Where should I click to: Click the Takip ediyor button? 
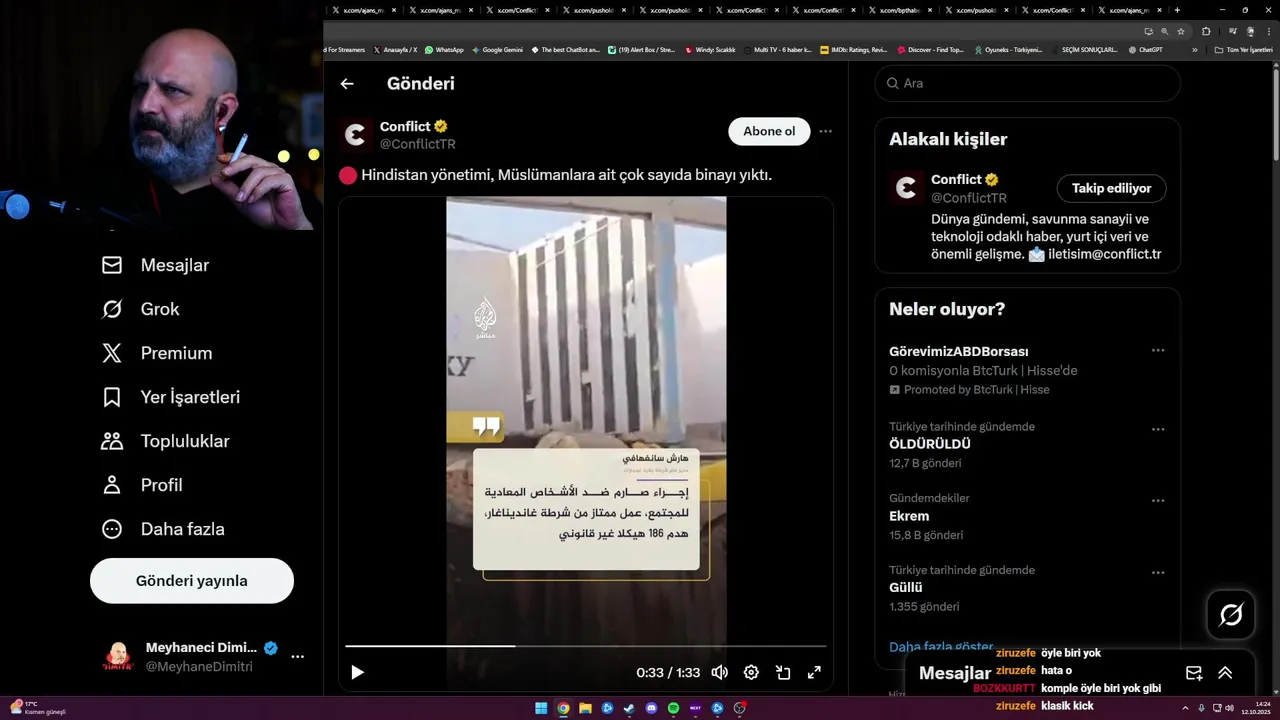coord(1111,188)
